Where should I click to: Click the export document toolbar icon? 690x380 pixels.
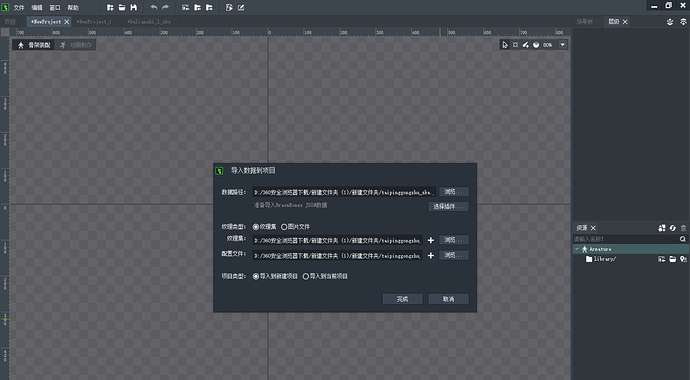229,7
